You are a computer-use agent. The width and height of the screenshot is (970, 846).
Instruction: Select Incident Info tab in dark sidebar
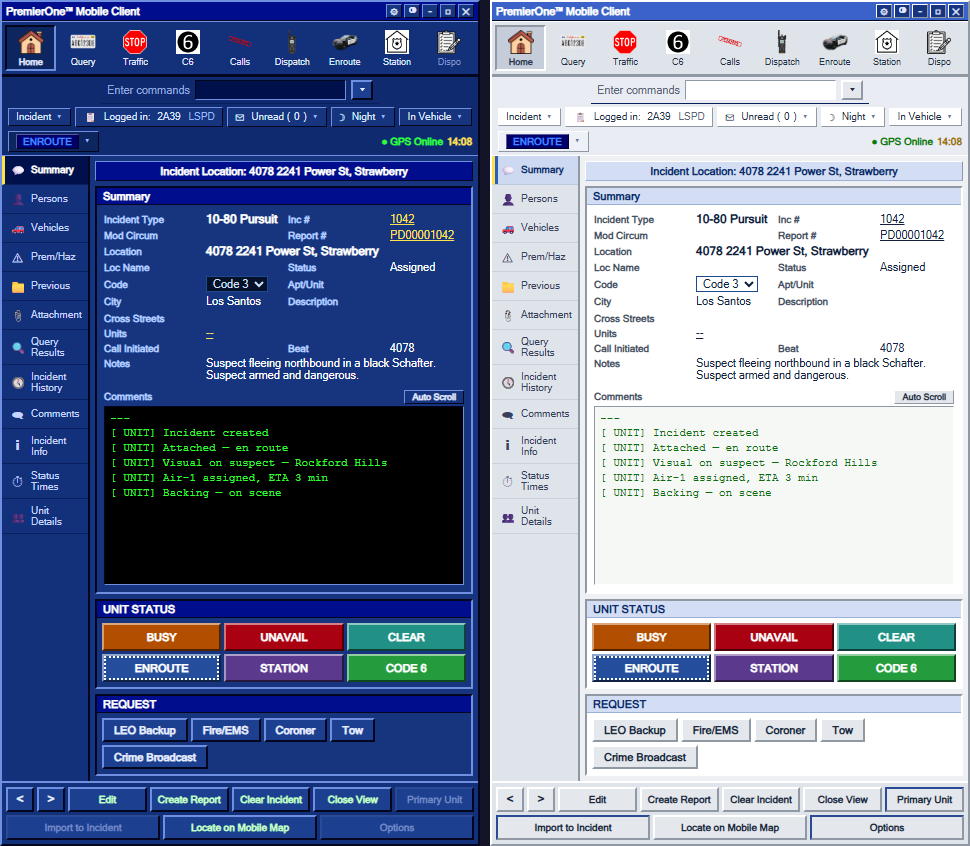click(46, 446)
